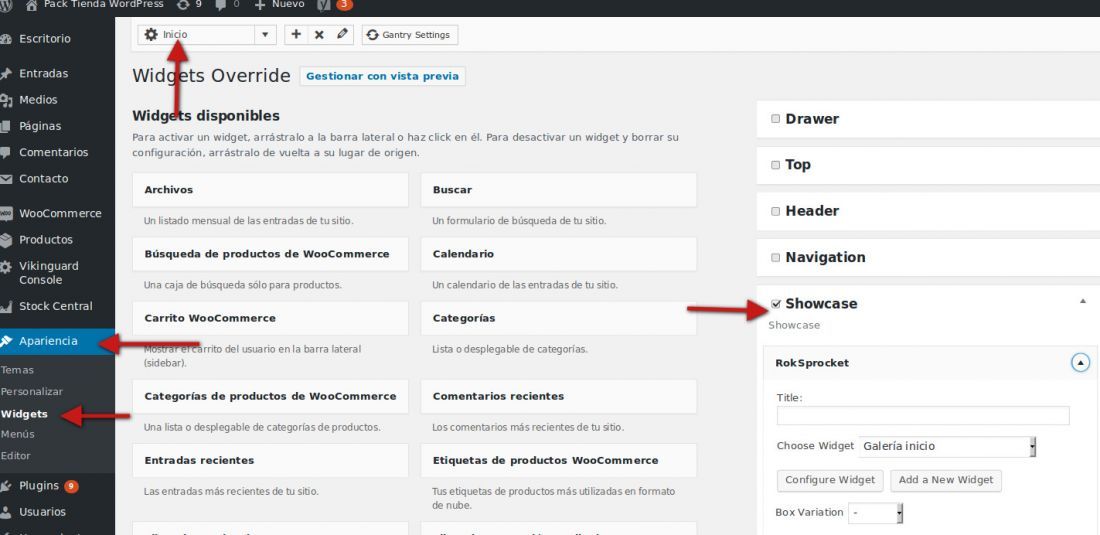Open Stock Central in the sidebar
Viewport: 1100px width, 535px height.
pyautogui.click(x=55, y=306)
